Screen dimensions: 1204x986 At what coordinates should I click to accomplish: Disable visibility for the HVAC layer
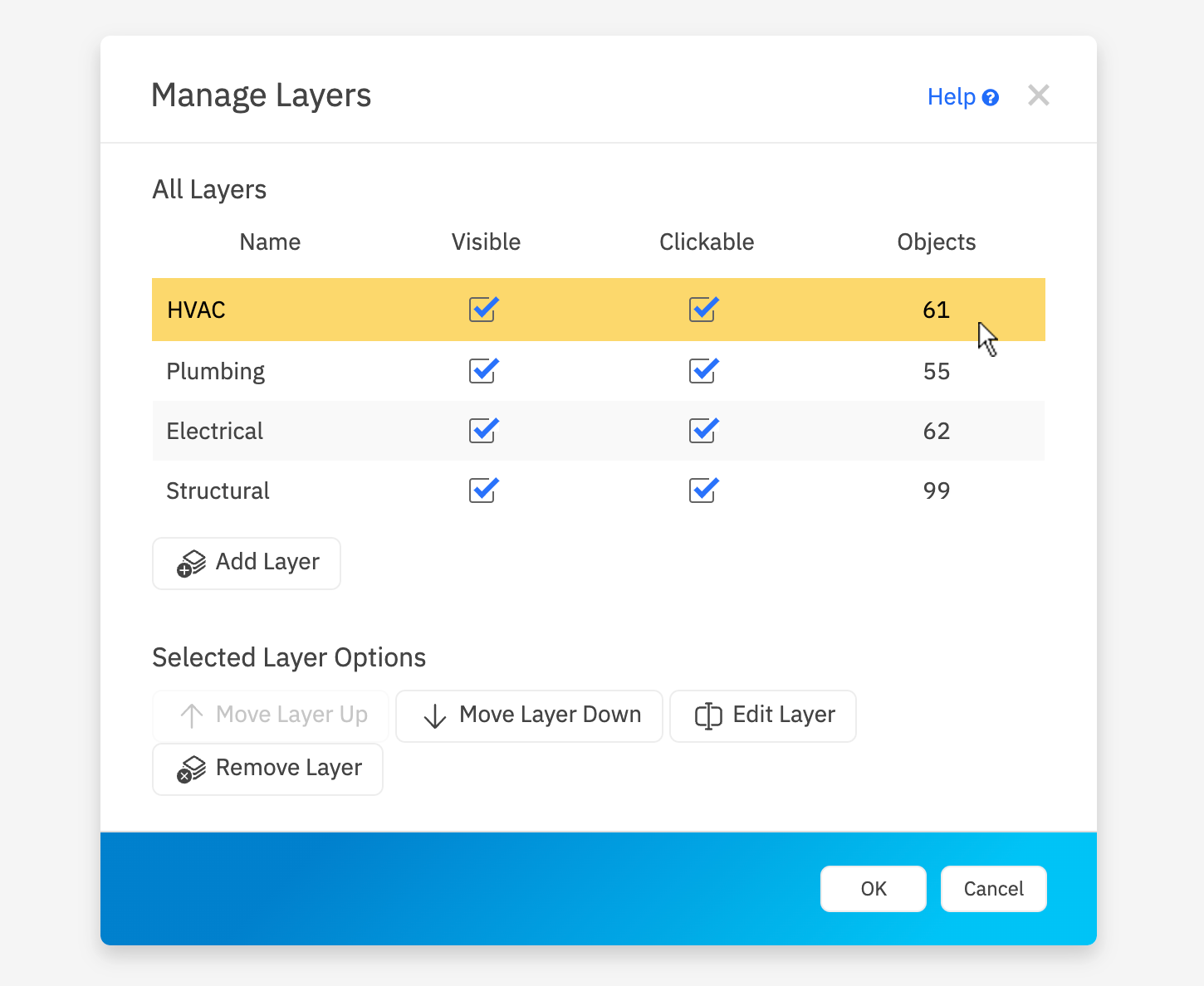(483, 310)
